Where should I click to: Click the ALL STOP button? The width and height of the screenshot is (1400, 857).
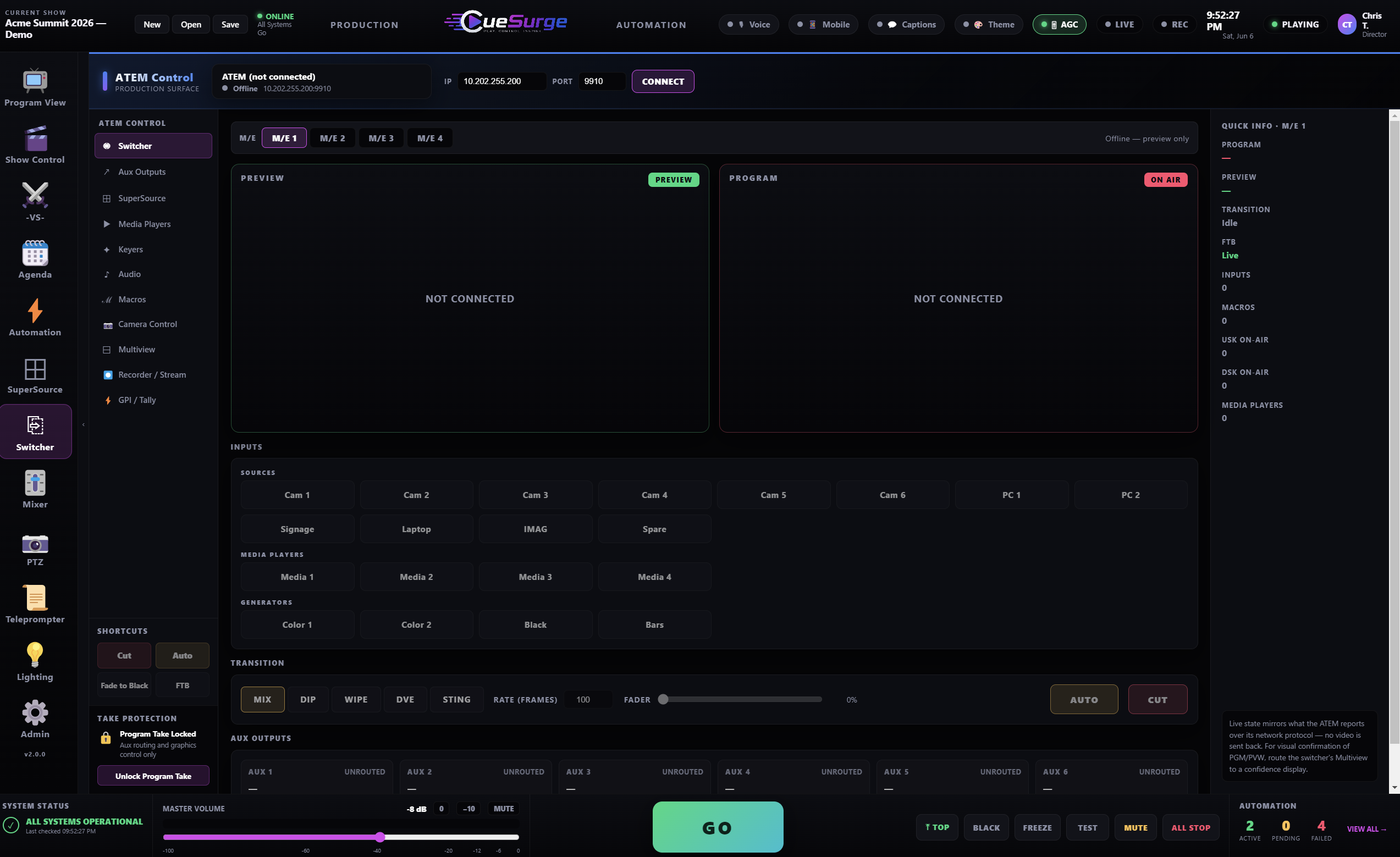pos(1190,827)
